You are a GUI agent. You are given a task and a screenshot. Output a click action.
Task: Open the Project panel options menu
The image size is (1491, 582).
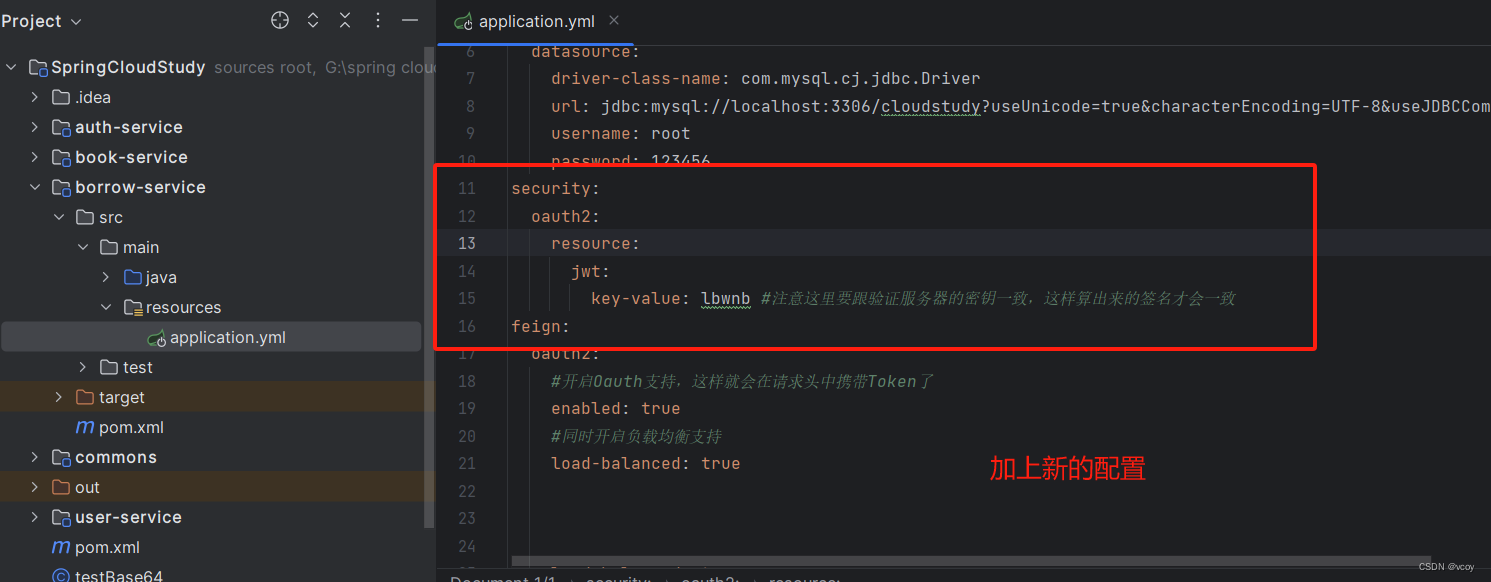(x=378, y=21)
